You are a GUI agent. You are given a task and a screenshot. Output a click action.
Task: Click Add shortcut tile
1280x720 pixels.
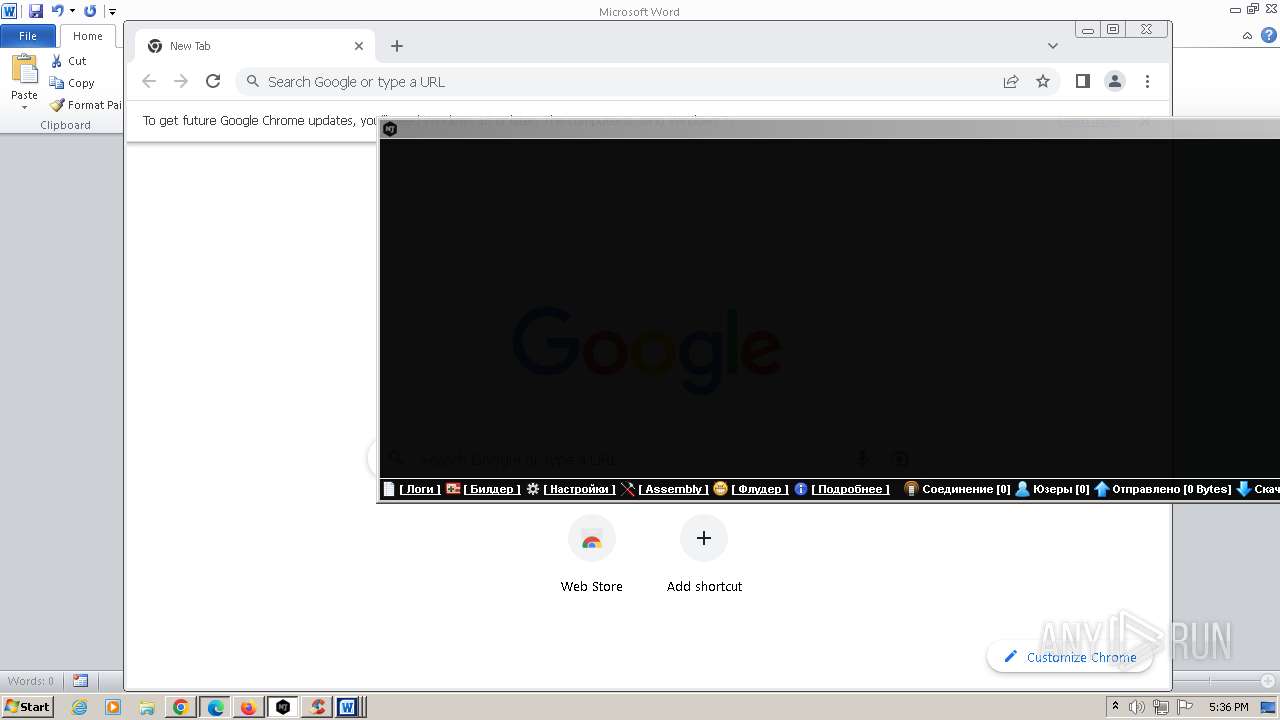point(704,555)
